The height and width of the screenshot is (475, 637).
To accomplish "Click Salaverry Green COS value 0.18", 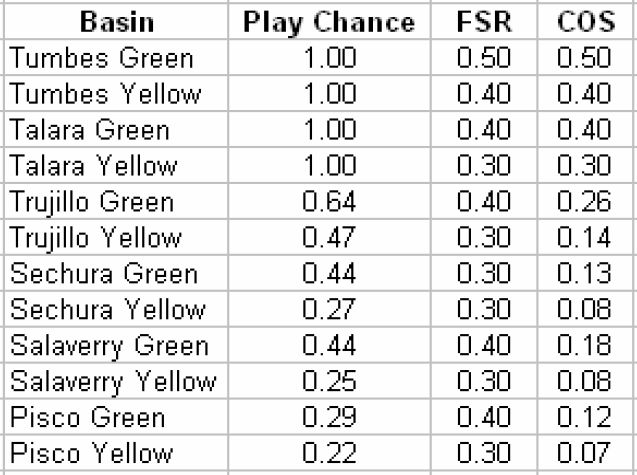I will pyautogui.click(x=587, y=345).
